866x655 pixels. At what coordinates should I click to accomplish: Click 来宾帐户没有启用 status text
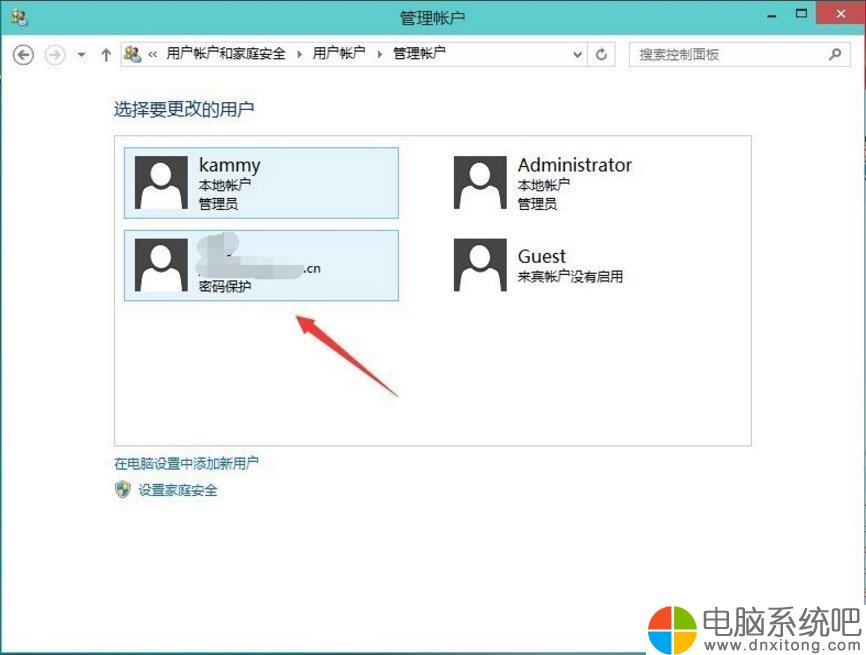pyautogui.click(x=571, y=276)
